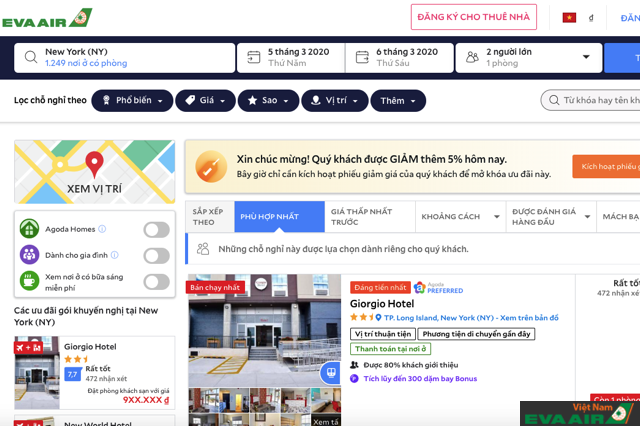Expand the Khoảng cách sort dropdown
This screenshot has width=640, height=426.
point(497,217)
